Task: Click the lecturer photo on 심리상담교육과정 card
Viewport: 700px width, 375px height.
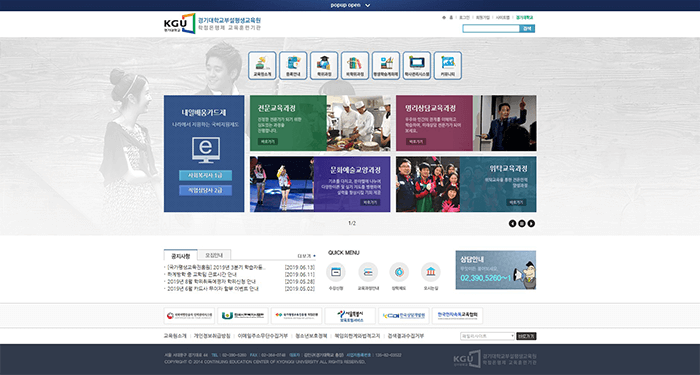Action: click(x=505, y=123)
